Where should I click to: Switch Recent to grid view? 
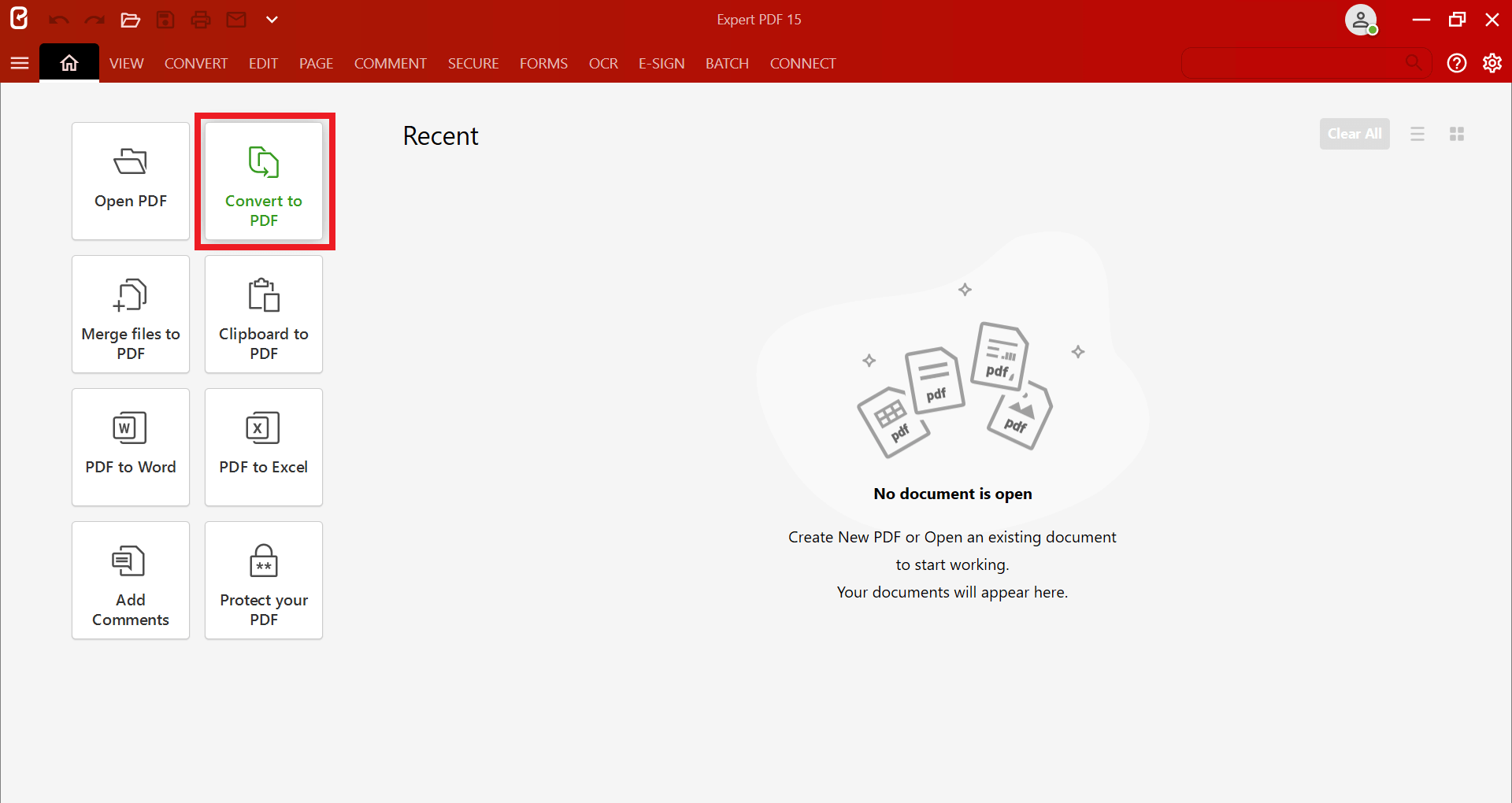1457,134
